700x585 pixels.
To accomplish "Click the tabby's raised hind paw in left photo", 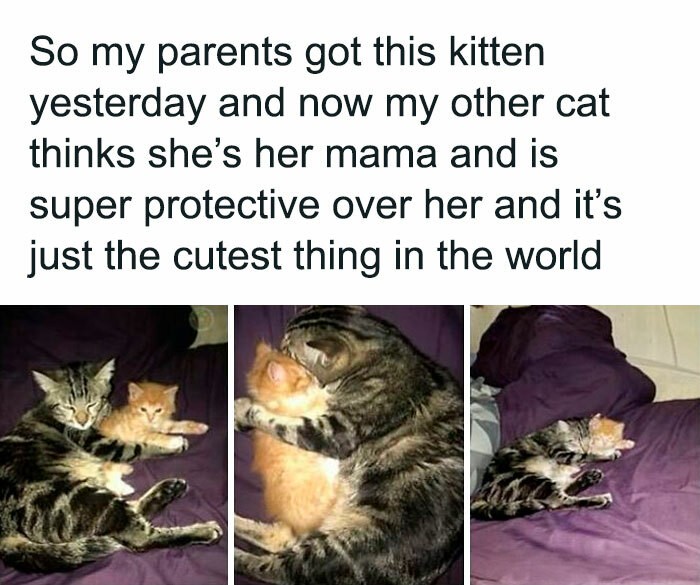I will 170,488.
